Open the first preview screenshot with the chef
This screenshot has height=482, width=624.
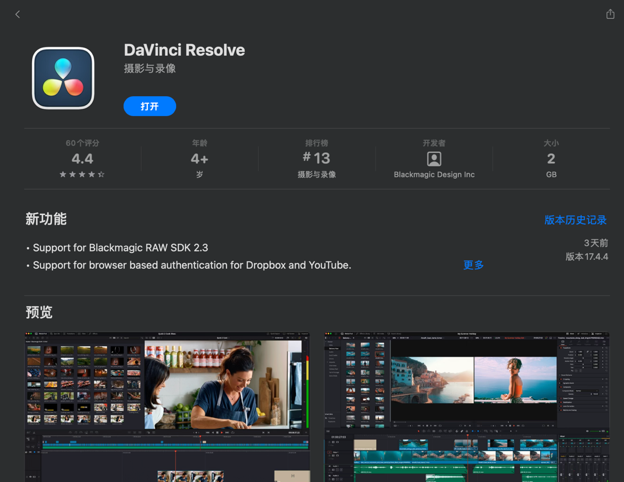coord(167,407)
